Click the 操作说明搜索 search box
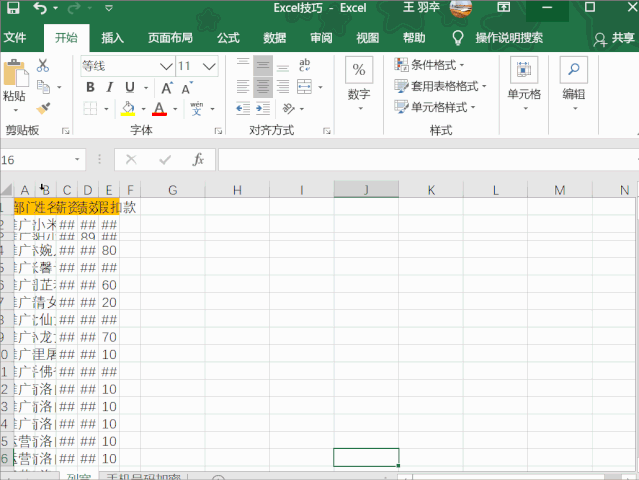Screen dimensions: 639x480 click(x=509, y=38)
